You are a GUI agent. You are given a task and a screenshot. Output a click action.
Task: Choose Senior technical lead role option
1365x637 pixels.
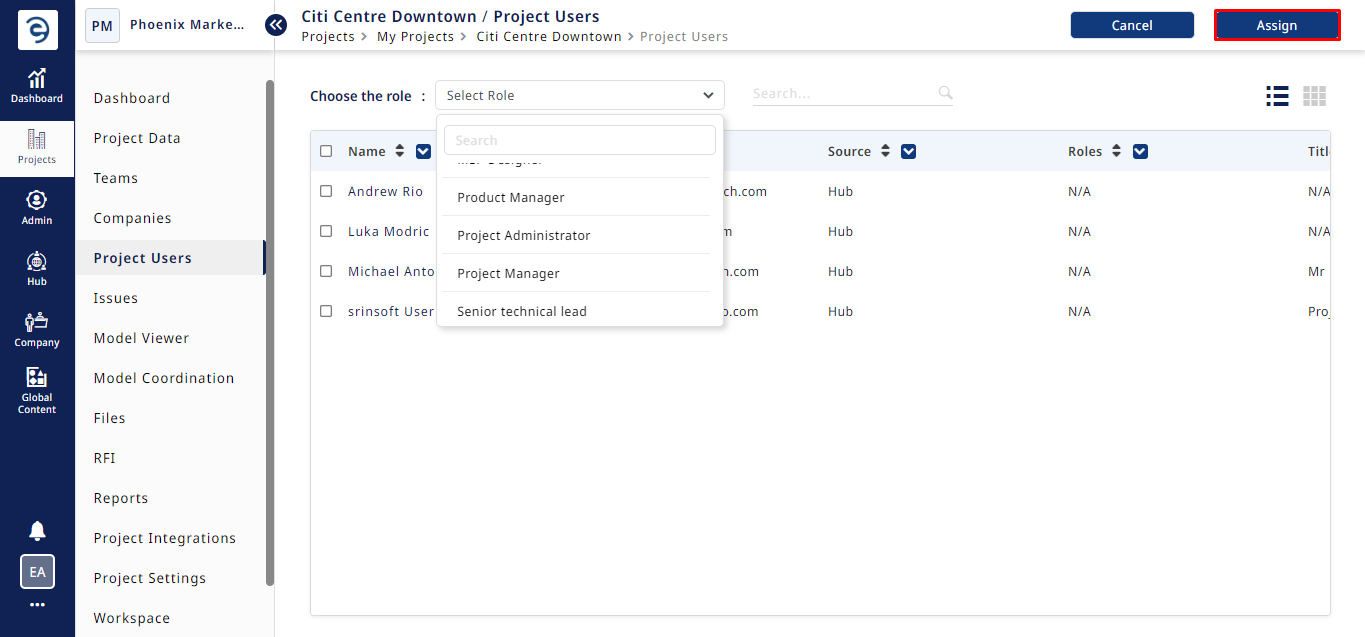pyautogui.click(x=577, y=310)
